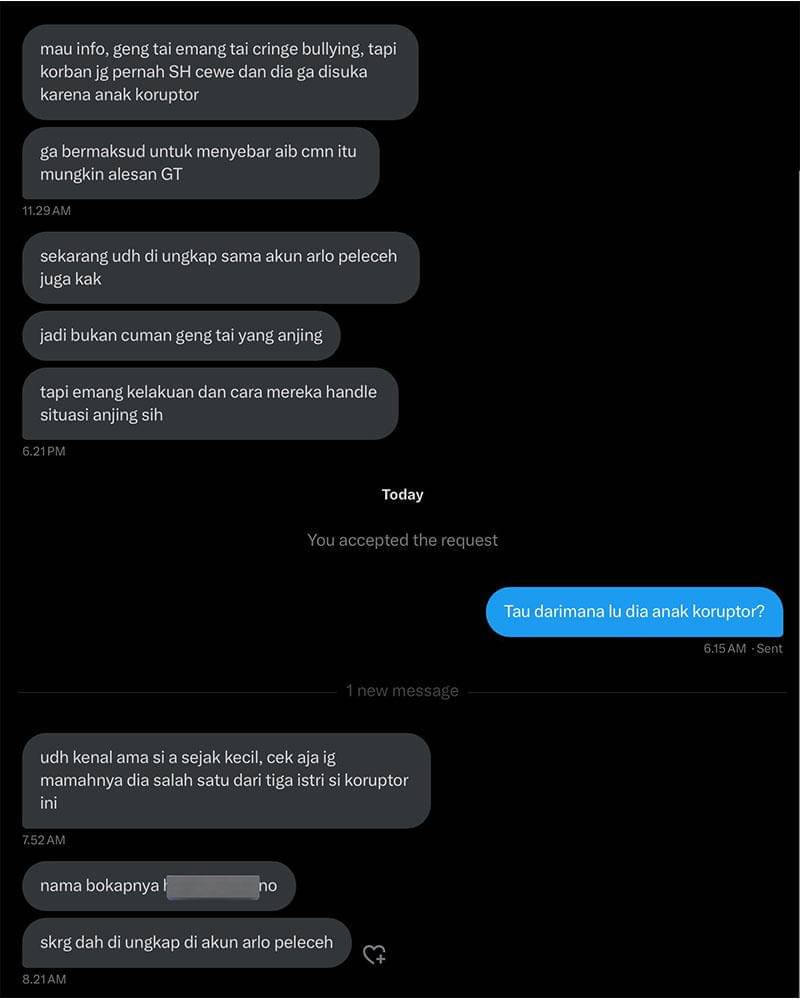Click the 6.21 PM timestamp

coord(44,451)
